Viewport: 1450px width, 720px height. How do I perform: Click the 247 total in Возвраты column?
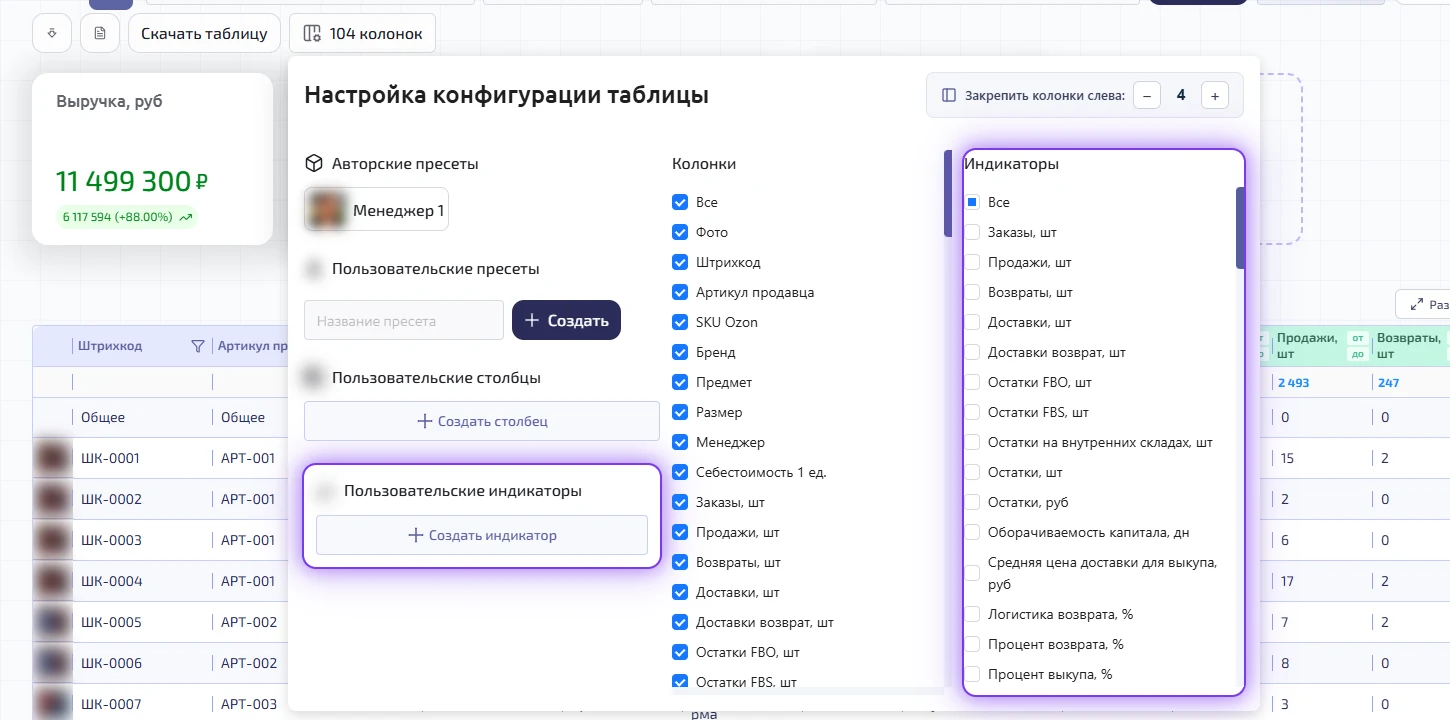[1388, 382]
